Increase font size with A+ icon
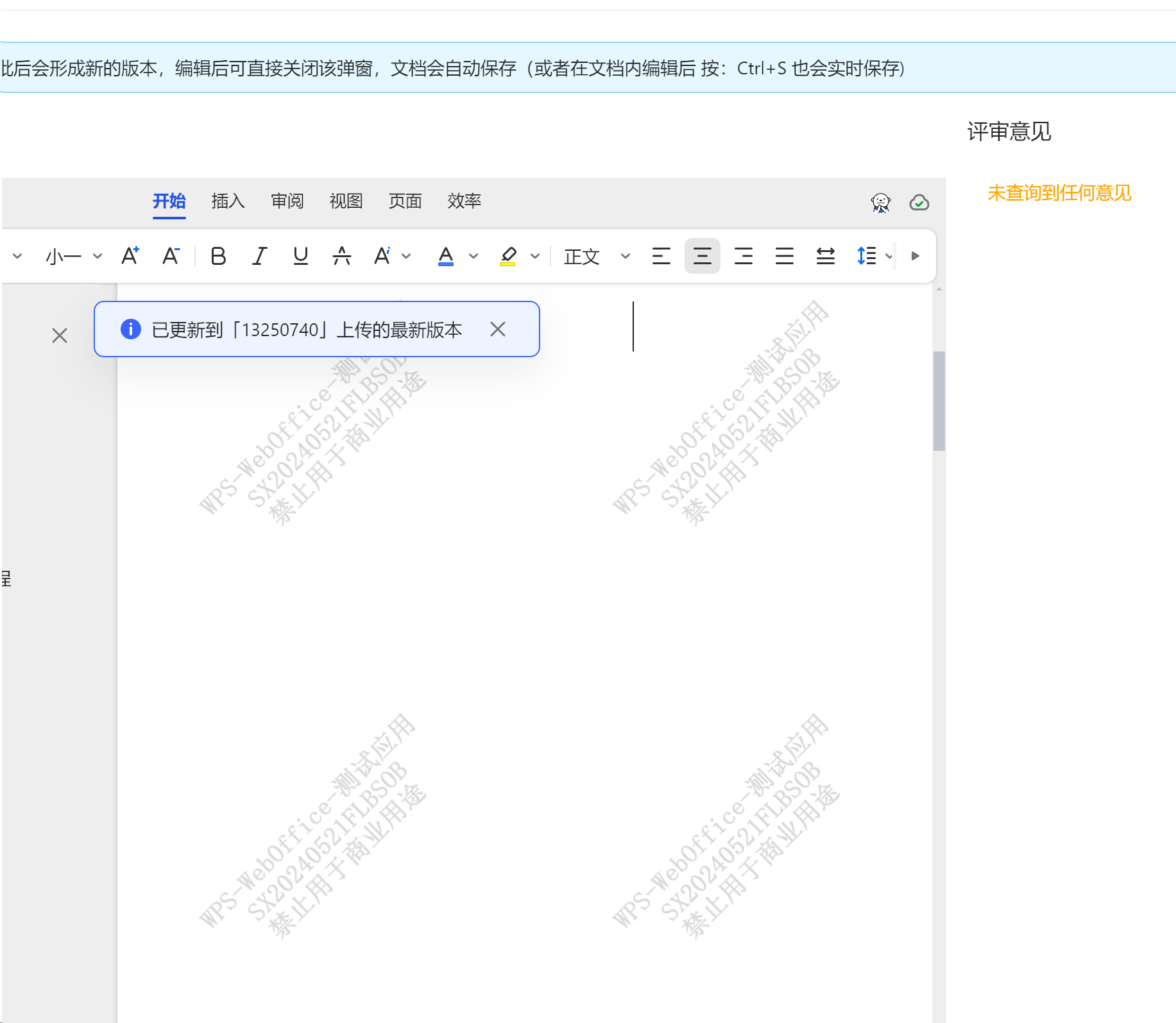The image size is (1176, 1023). coord(130,256)
